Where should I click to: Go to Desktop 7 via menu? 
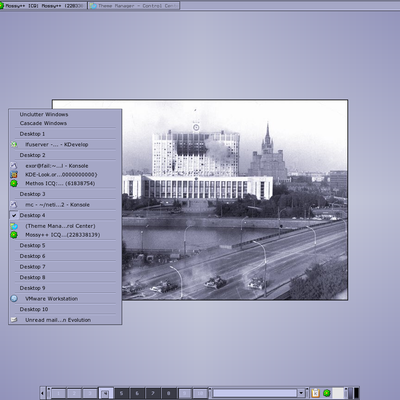coord(65,267)
